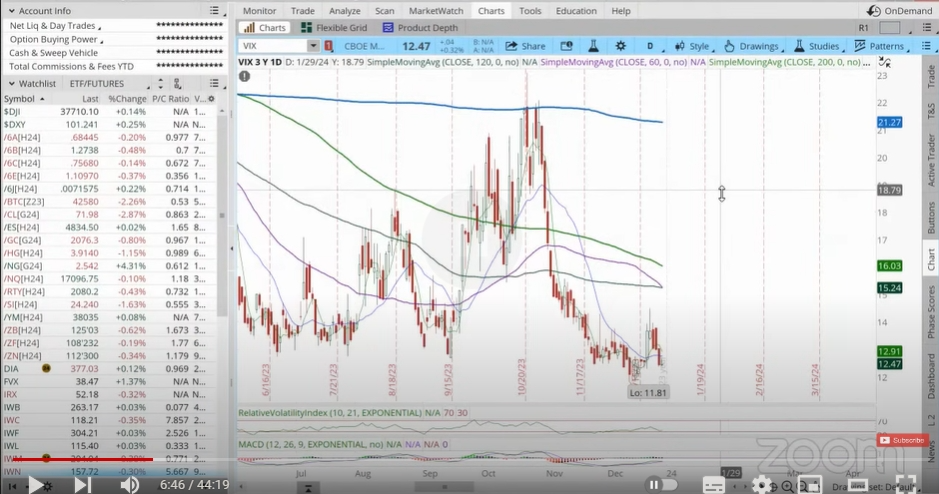Viewport: 939px width, 494px height.
Task: Change the D aggregation timeframe
Action: 650,46
